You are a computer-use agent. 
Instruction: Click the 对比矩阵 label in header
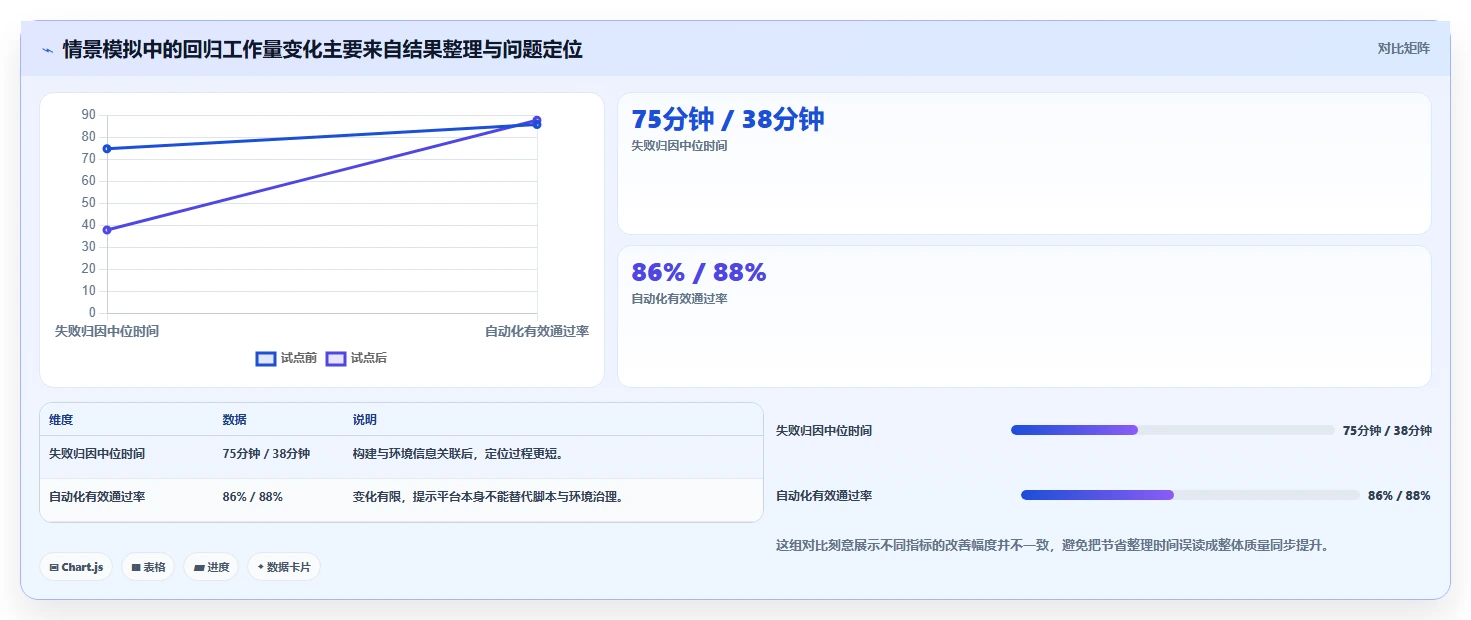[x=1404, y=48]
